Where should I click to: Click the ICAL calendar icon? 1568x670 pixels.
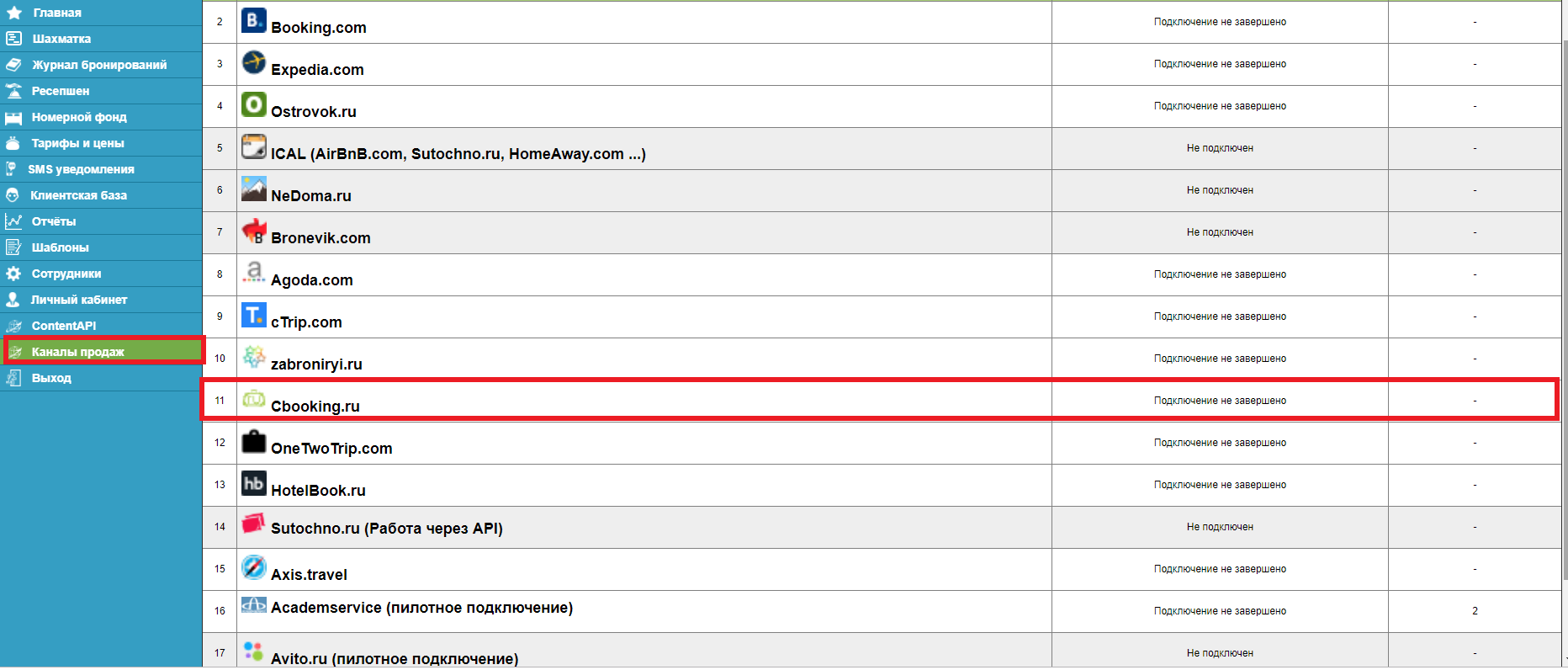(x=253, y=146)
